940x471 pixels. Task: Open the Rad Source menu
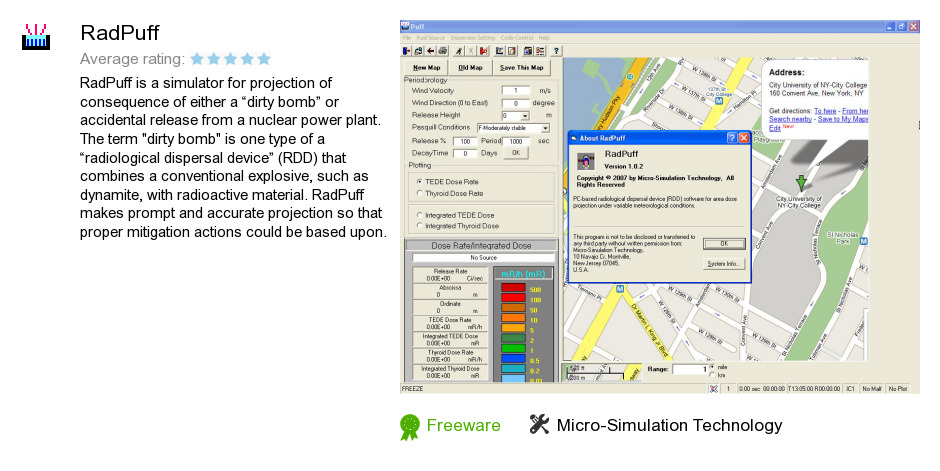[430, 38]
